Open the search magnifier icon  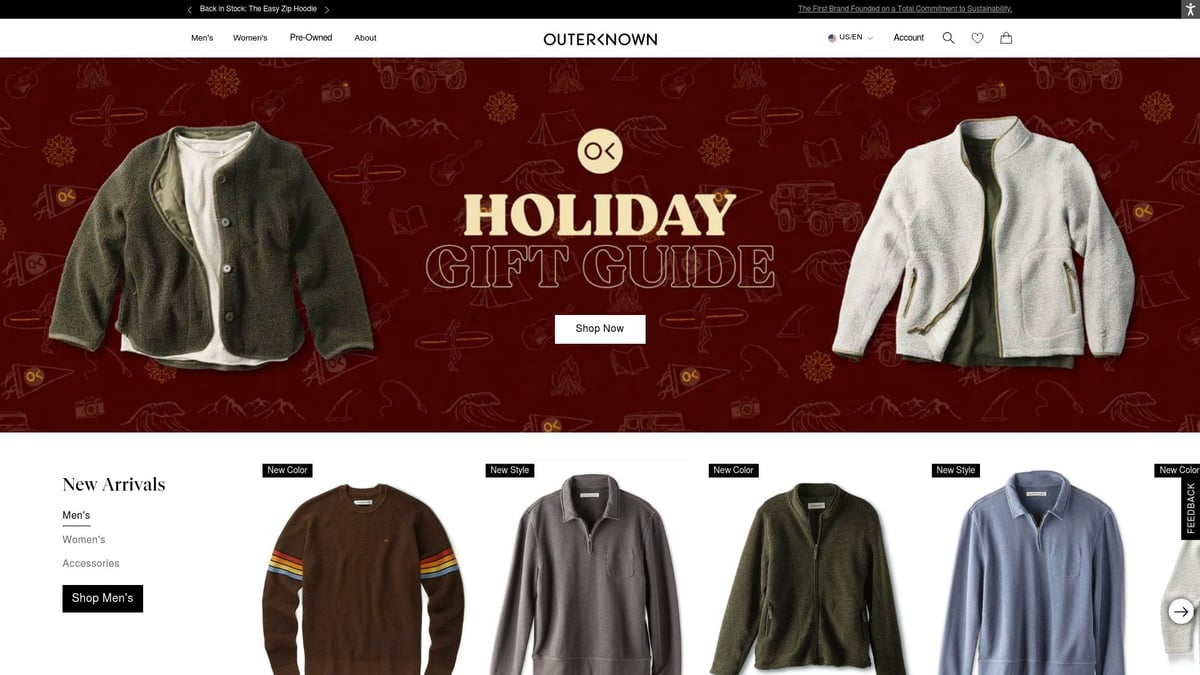(948, 38)
